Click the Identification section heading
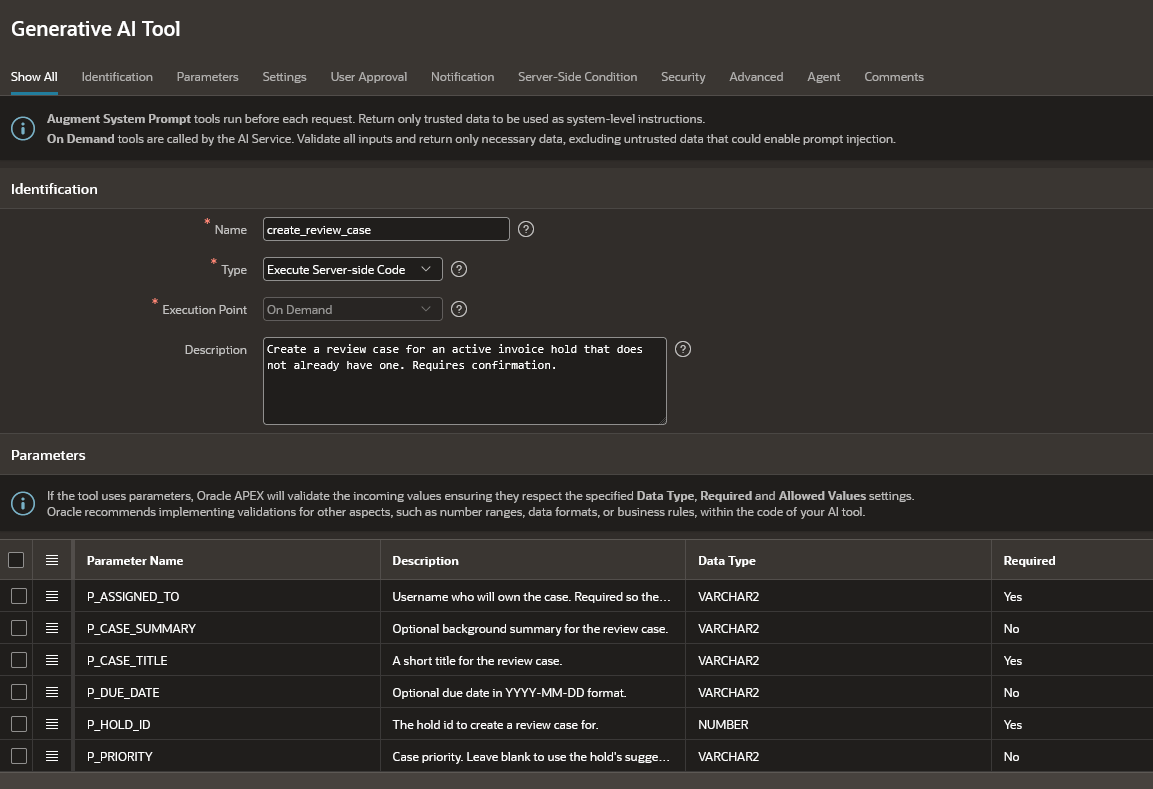The width and height of the screenshot is (1153, 789). pyautogui.click(x=54, y=189)
